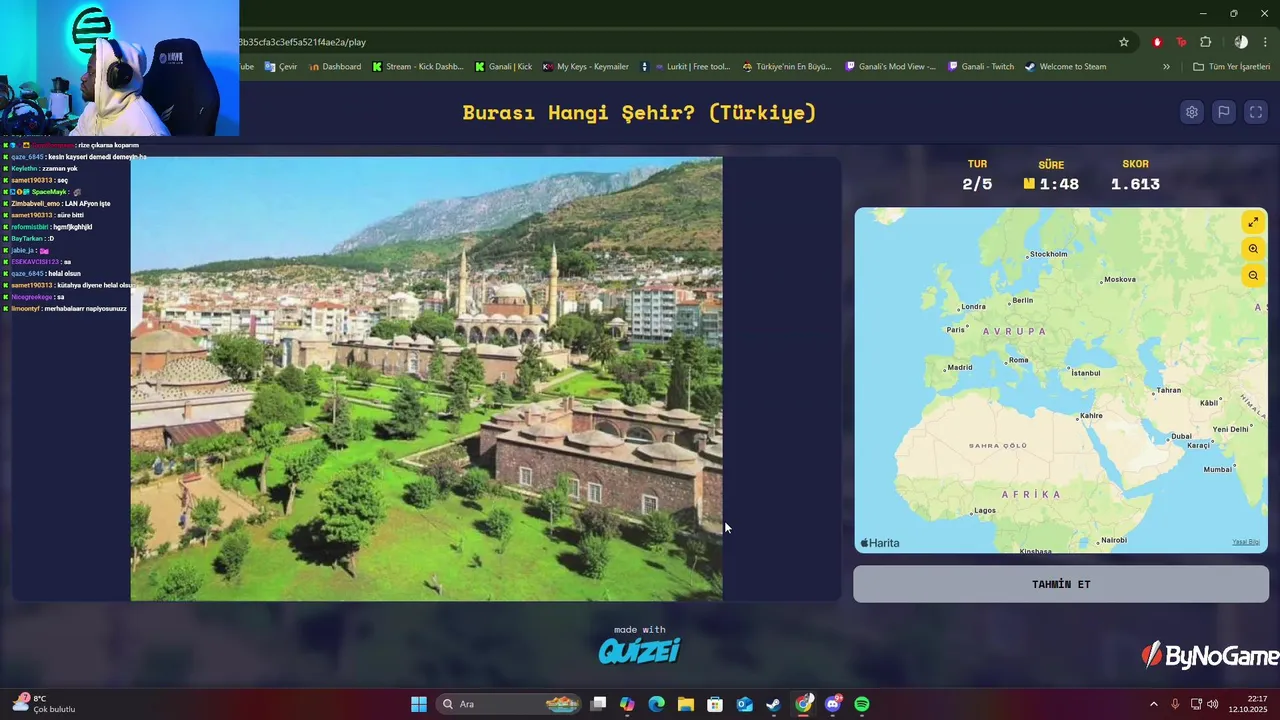Click Nairobi on the map

coord(1112,540)
